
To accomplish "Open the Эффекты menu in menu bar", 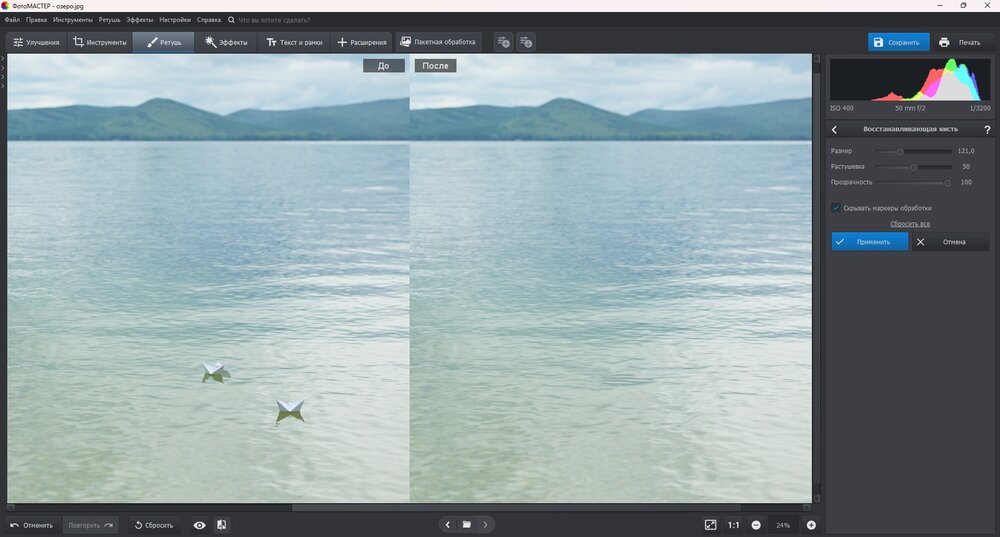I will coord(139,19).
